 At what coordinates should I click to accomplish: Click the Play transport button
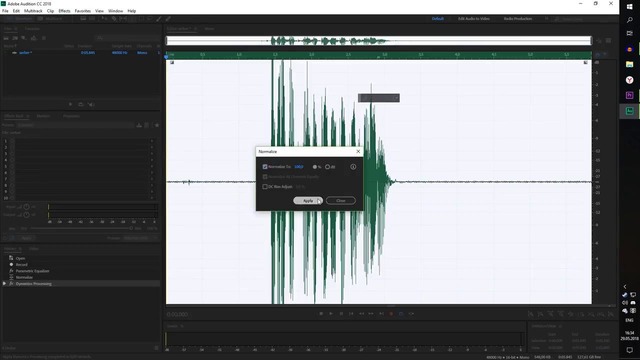(331, 313)
